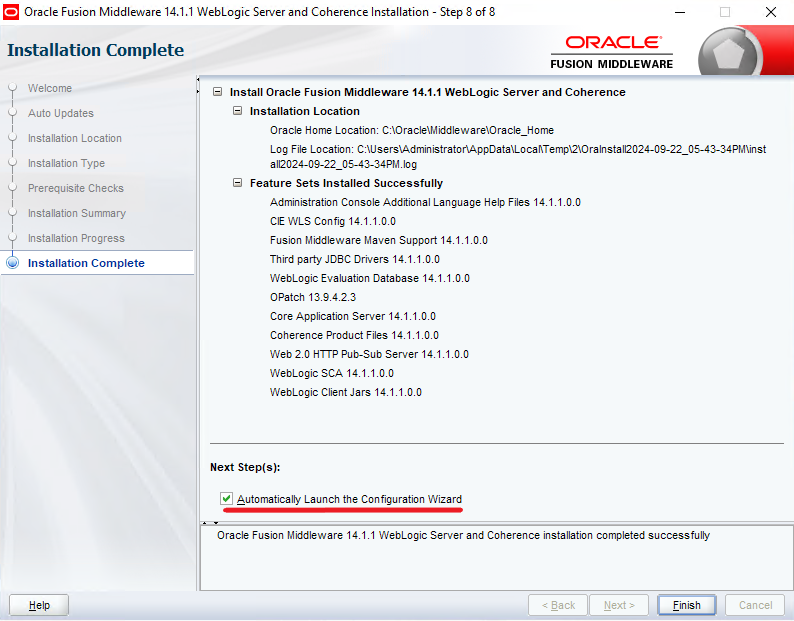Screen dimensions: 794x621
Task: Click the Back button
Action: tap(558, 605)
